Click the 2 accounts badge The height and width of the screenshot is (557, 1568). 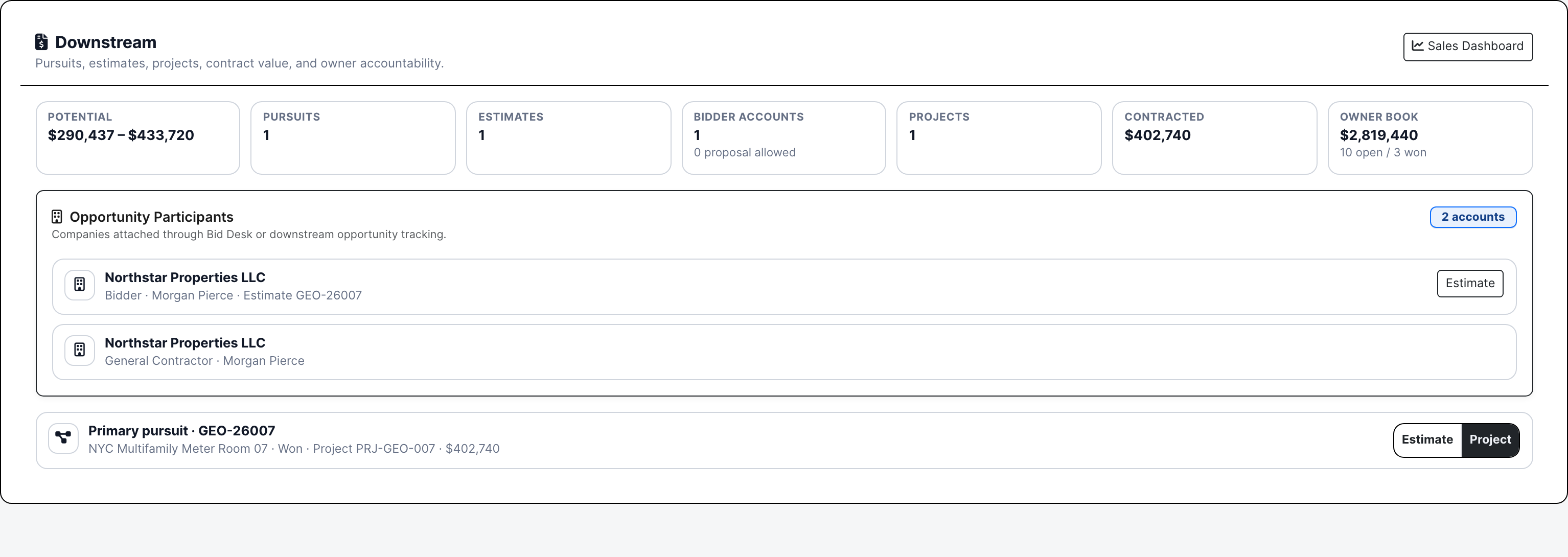[1472, 217]
